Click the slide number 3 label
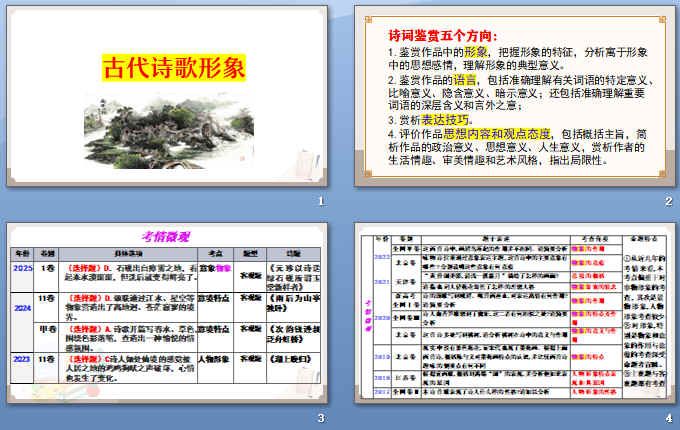 (x=320, y=416)
